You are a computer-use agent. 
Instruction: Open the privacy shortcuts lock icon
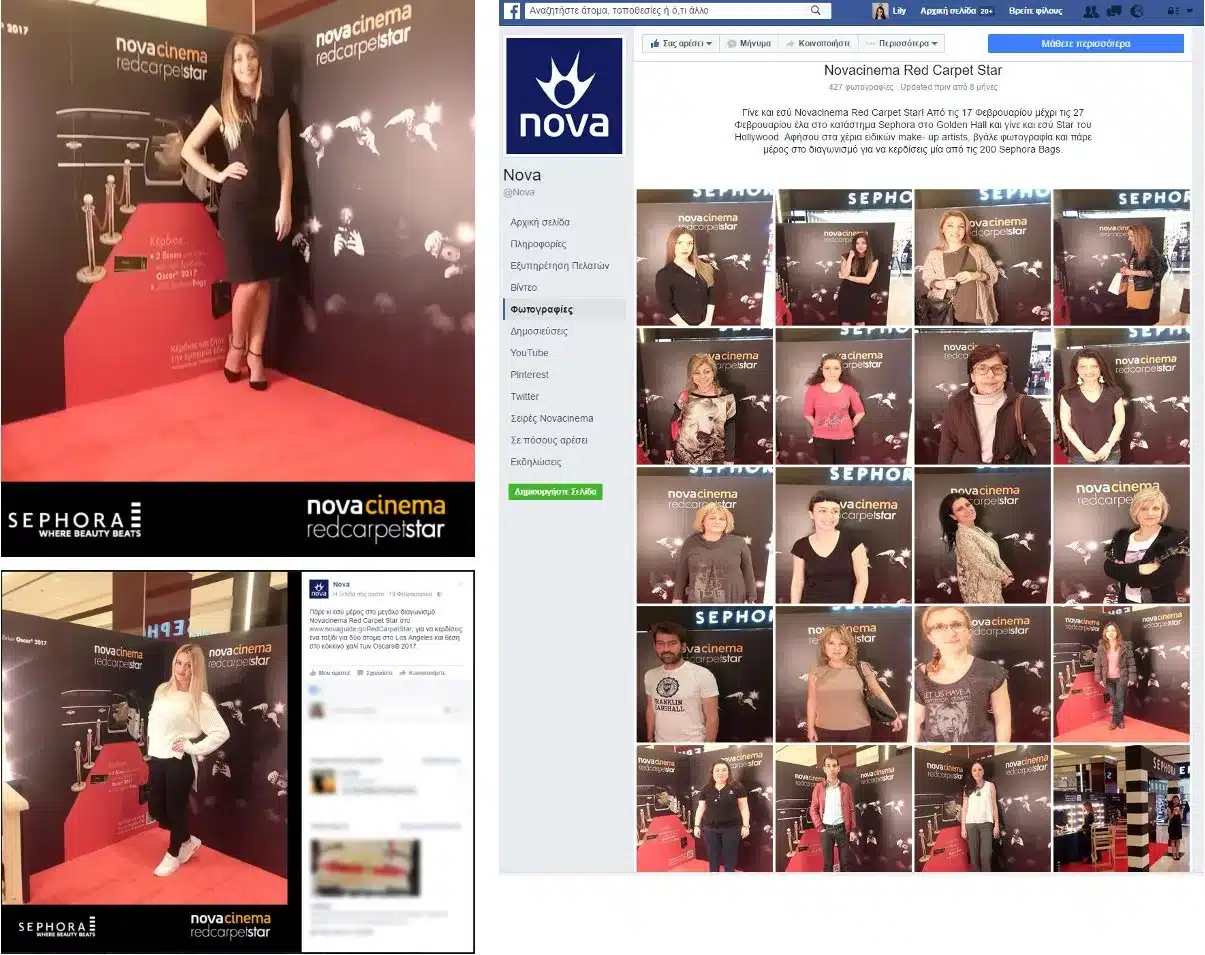click(x=1172, y=11)
